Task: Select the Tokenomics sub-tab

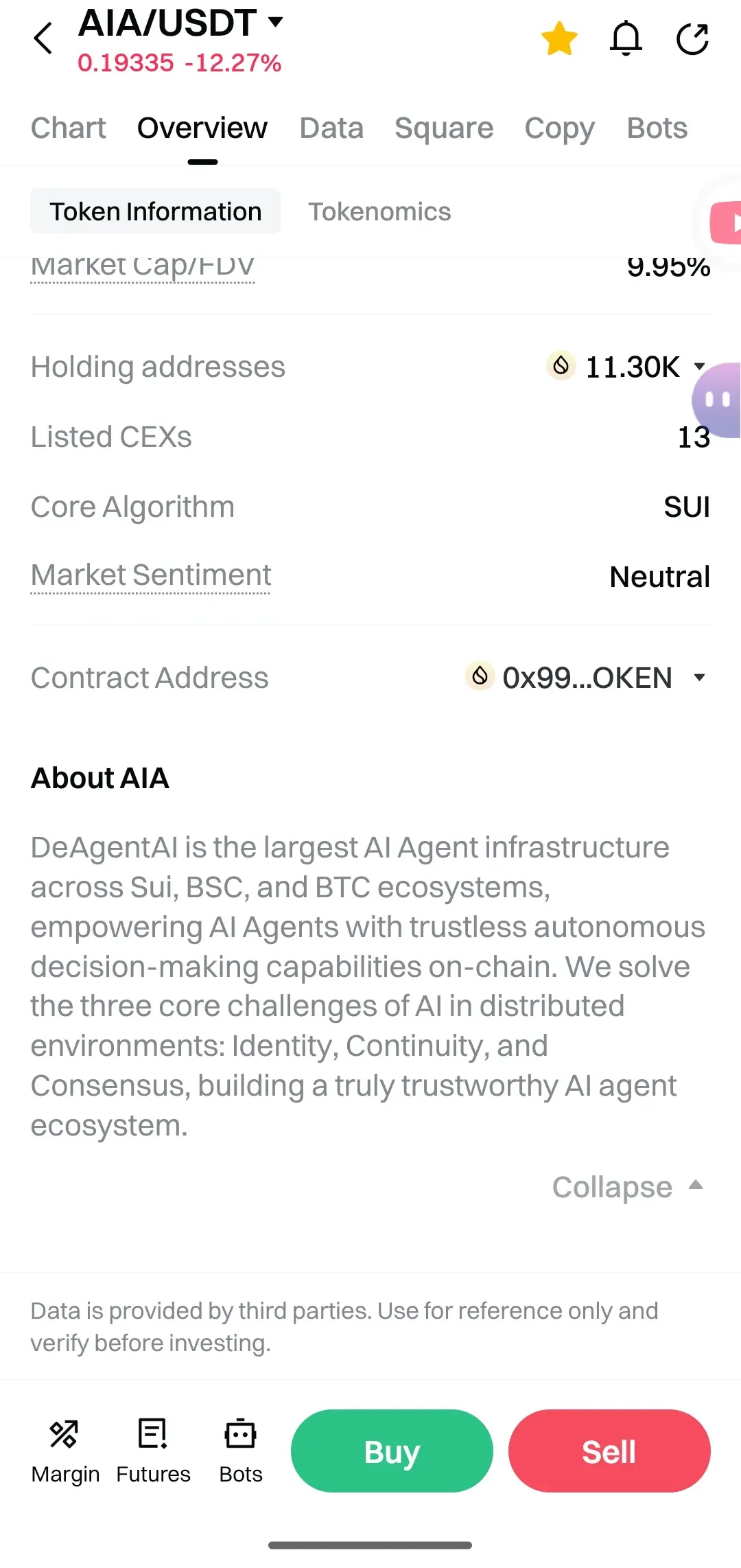Action: click(x=379, y=211)
